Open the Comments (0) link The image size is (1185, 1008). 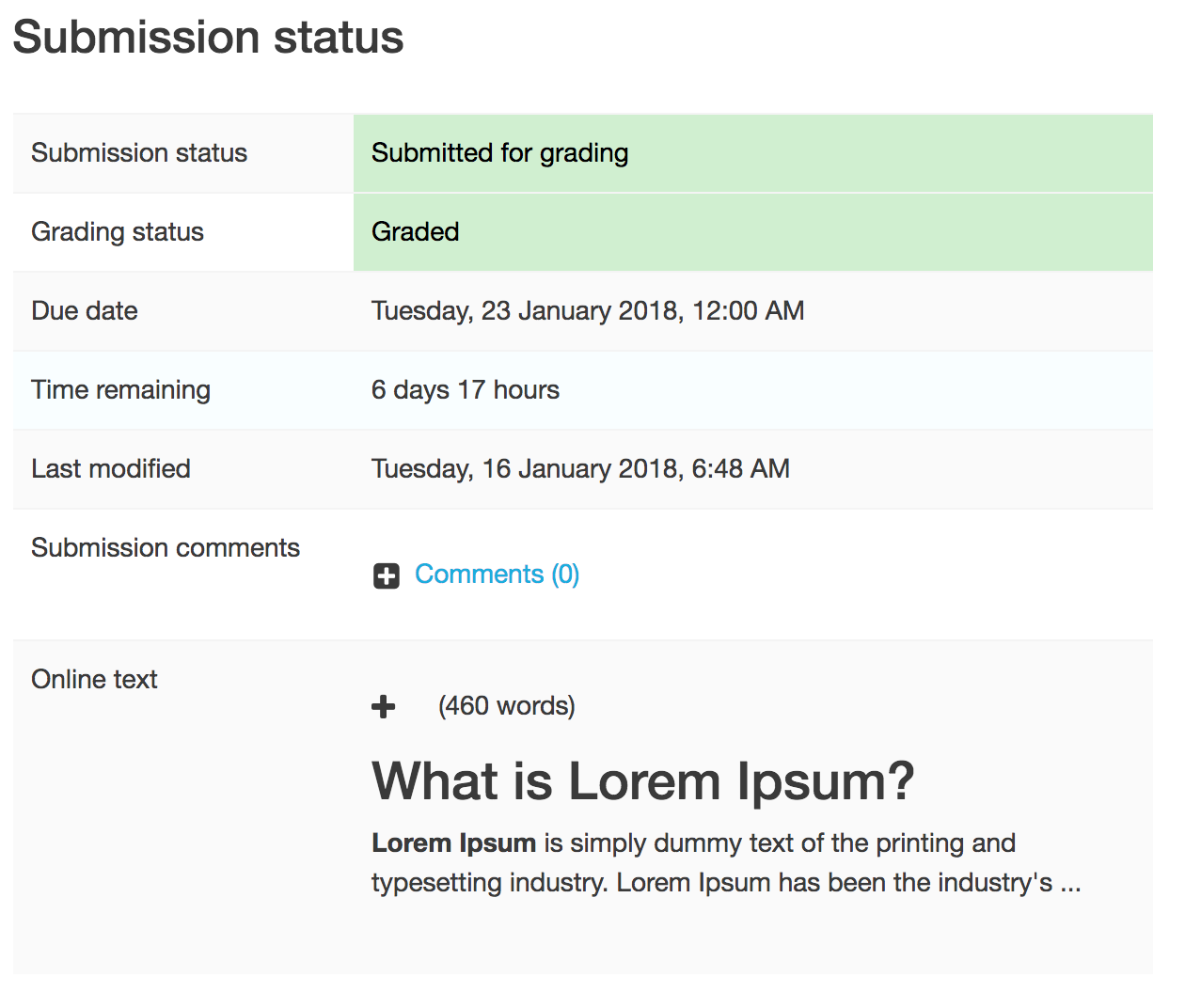coord(497,574)
